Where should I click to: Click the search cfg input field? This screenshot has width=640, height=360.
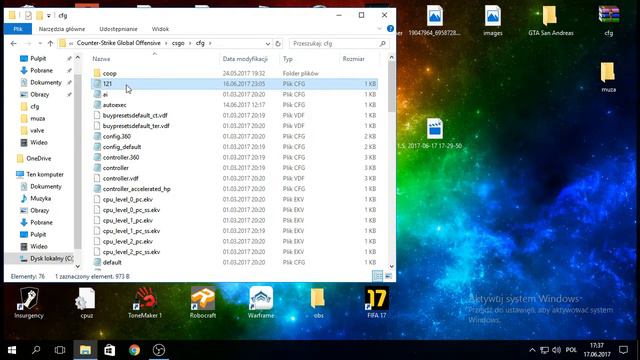pyautogui.click(x=338, y=43)
